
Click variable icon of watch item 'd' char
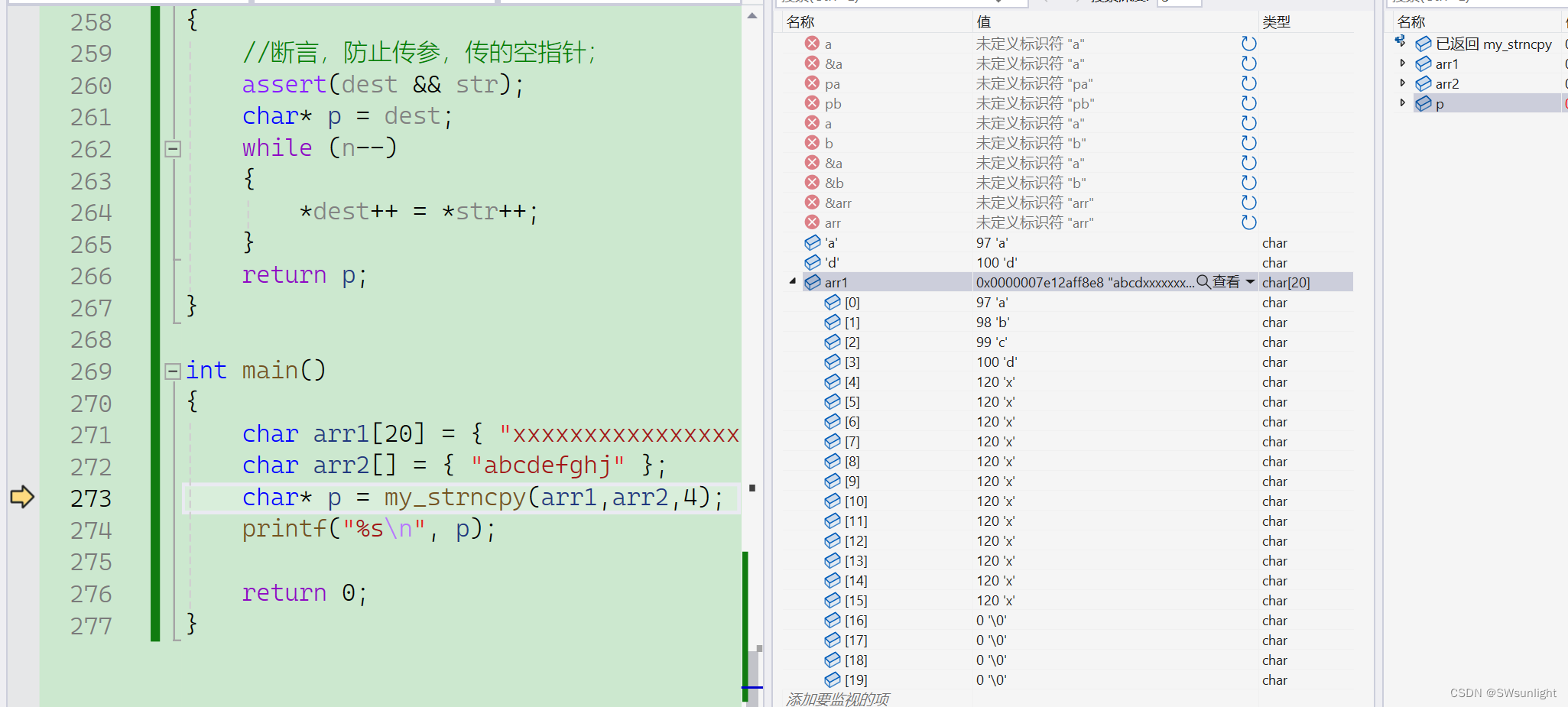[x=812, y=262]
